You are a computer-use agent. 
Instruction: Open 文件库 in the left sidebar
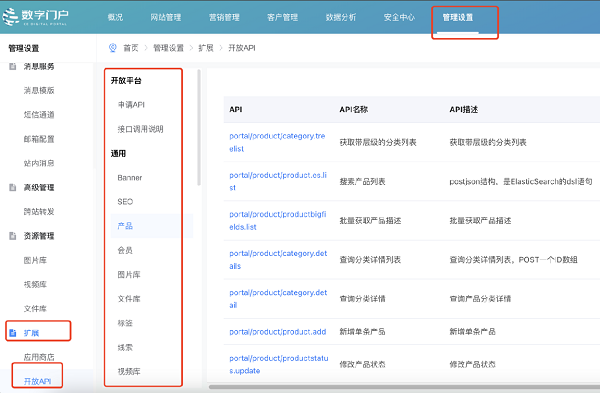35,308
